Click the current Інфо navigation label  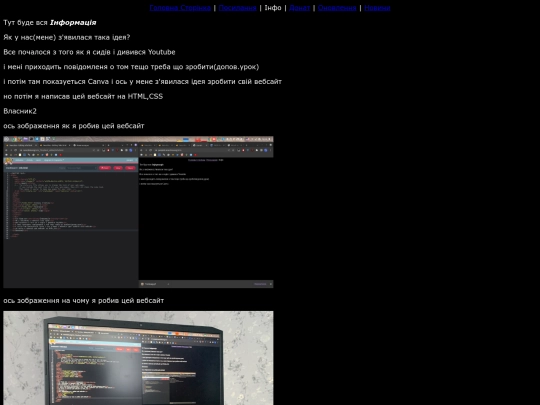pos(273,8)
